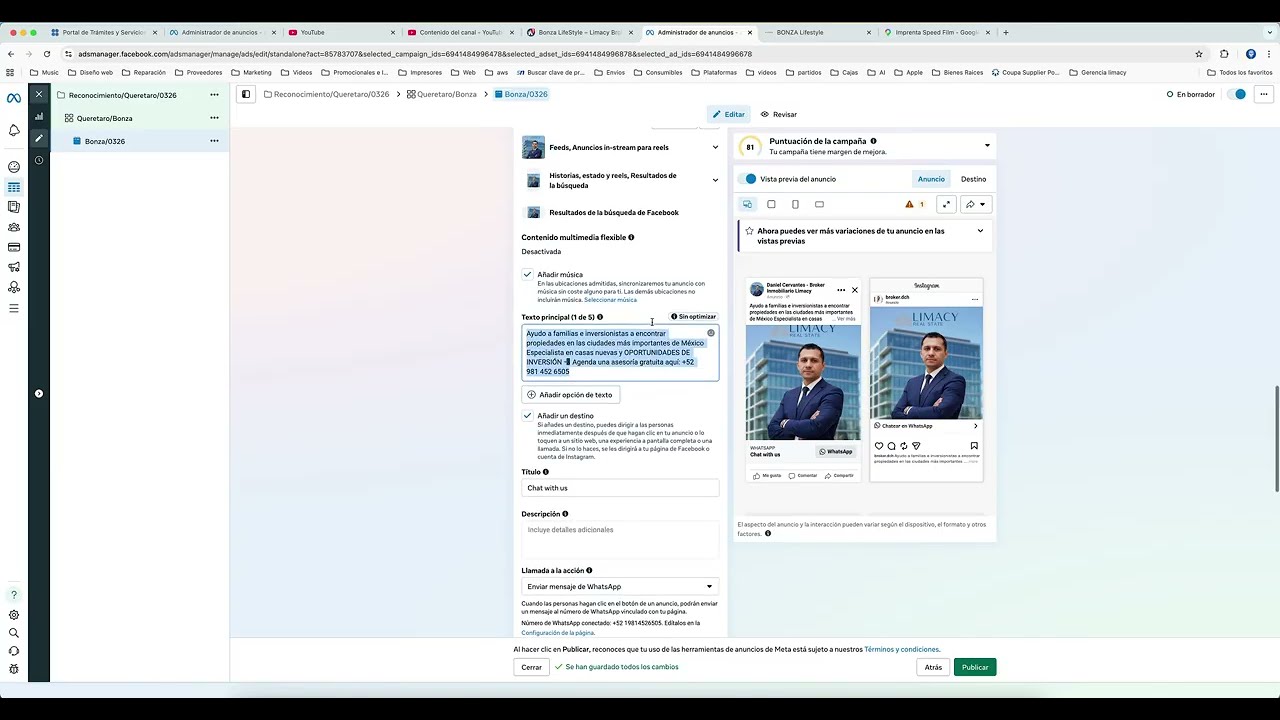Open the performance chart view icon
The width and height of the screenshot is (1280, 720).
pos(39,117)
